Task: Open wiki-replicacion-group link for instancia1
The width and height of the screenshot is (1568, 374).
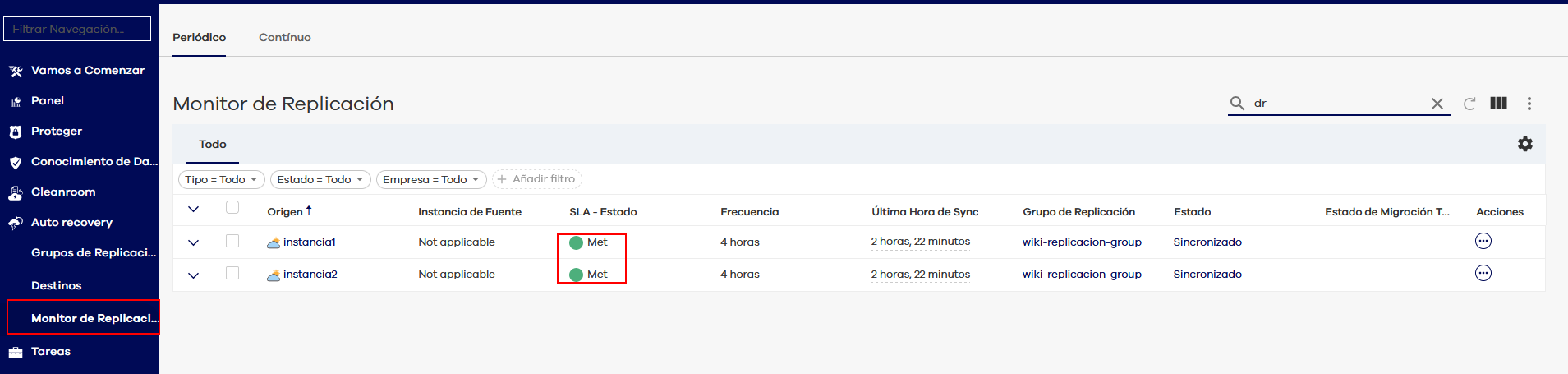Action: click(x=1081, y=242)
